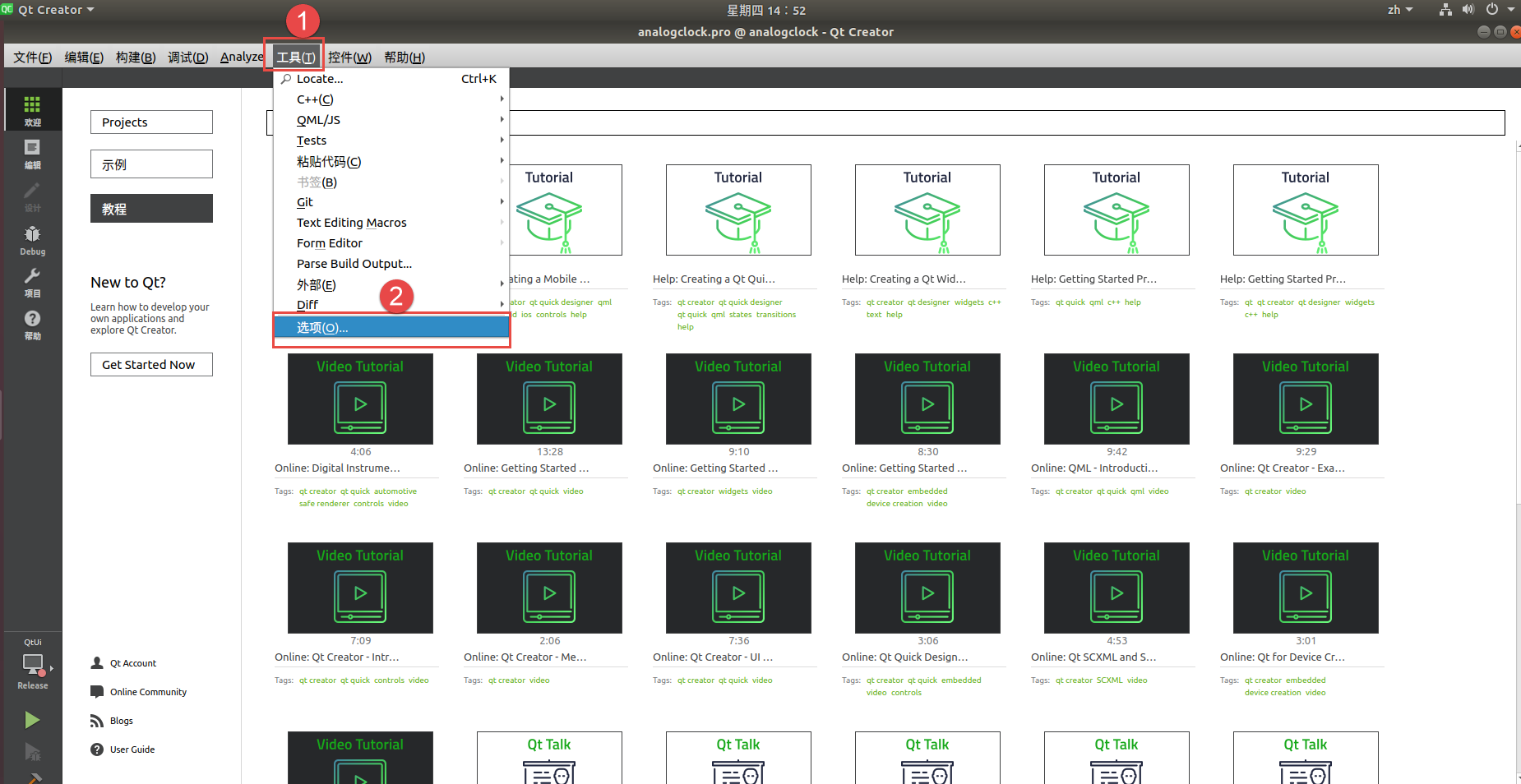Image resolution: width=1521 pixels, height=784 pixels.
Task: Expand the Tests submenu
Action: pyautogui.click(x=391, y=141)
